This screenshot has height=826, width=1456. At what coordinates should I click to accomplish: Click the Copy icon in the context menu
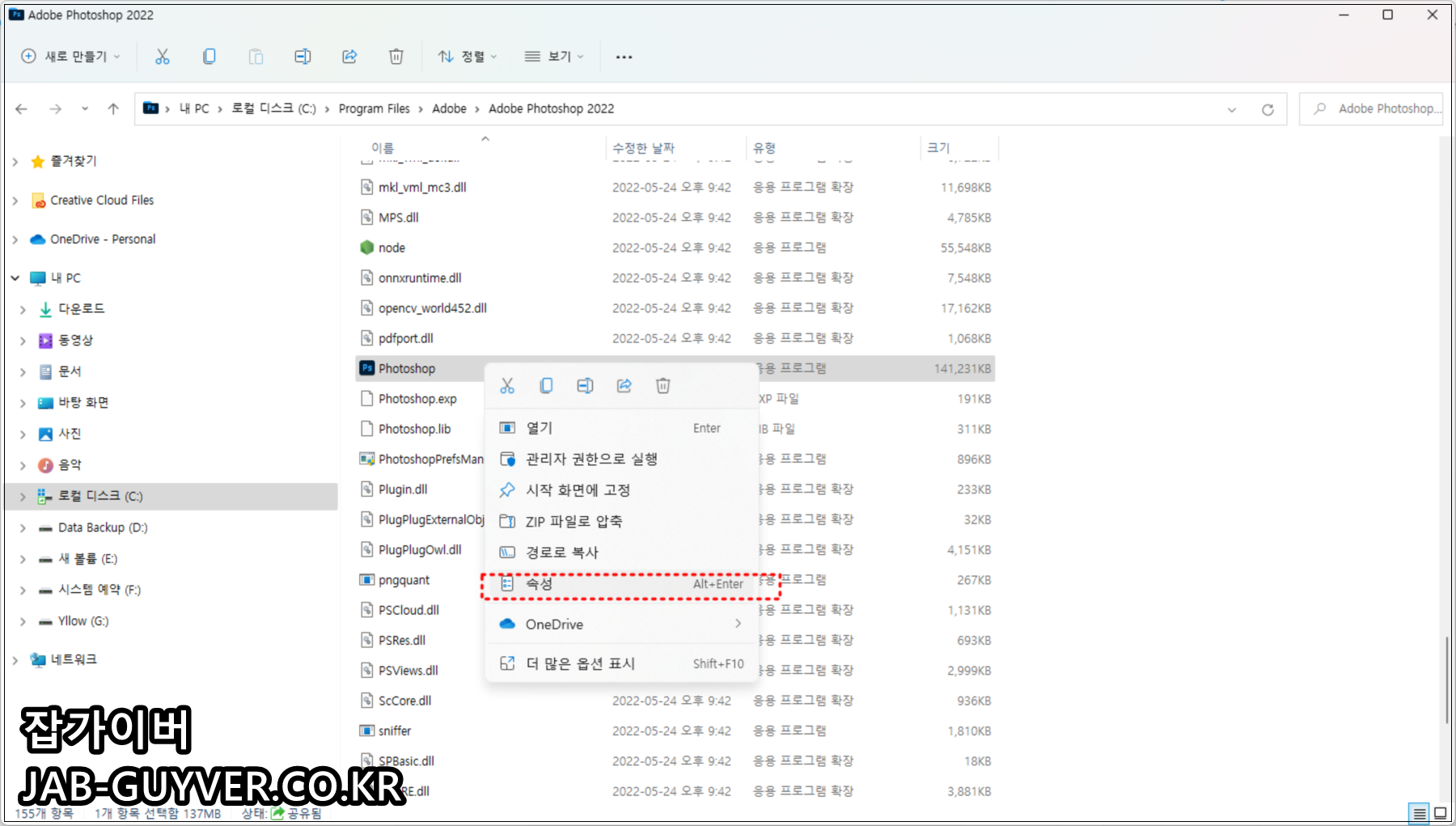click(x=546, y=386)
